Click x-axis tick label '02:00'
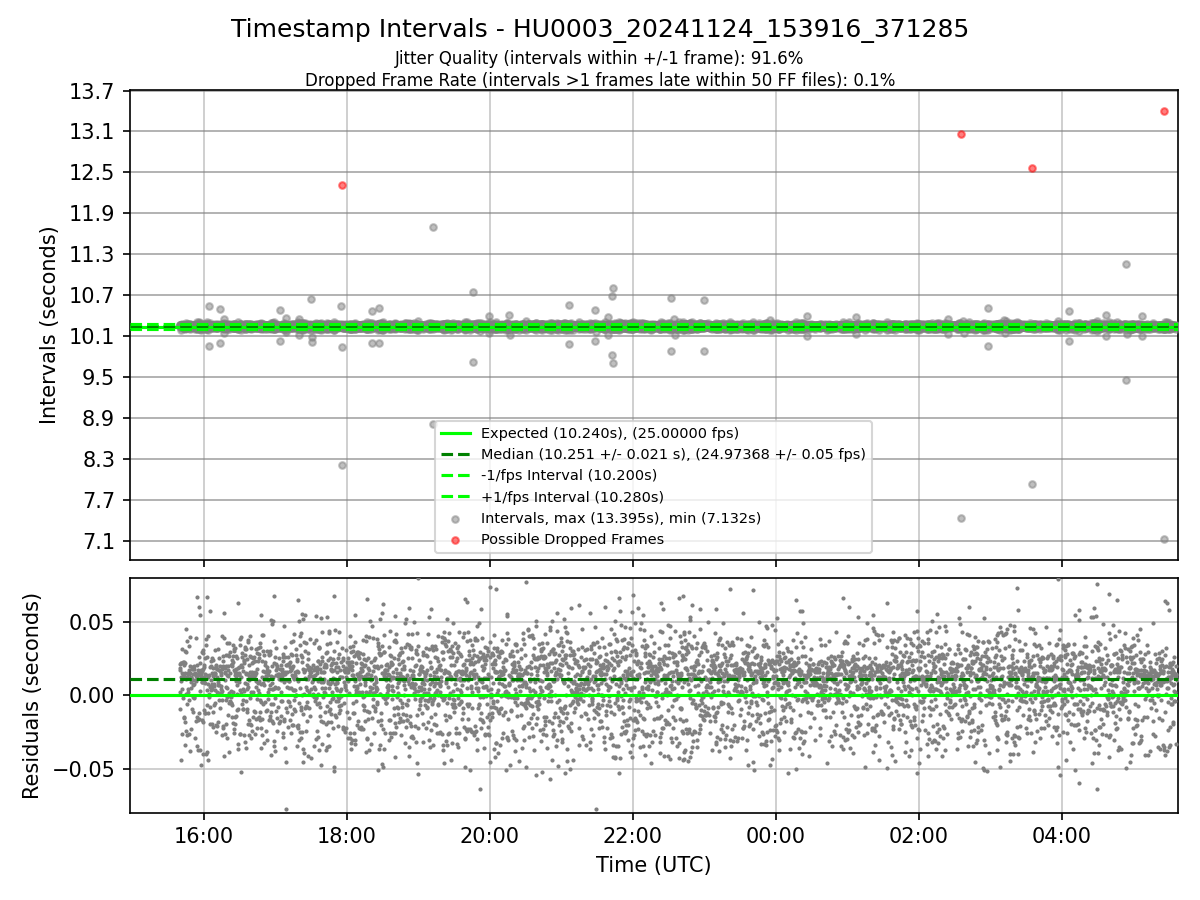The height and width of the screenshot is (900, 1200). pos(919,835)
